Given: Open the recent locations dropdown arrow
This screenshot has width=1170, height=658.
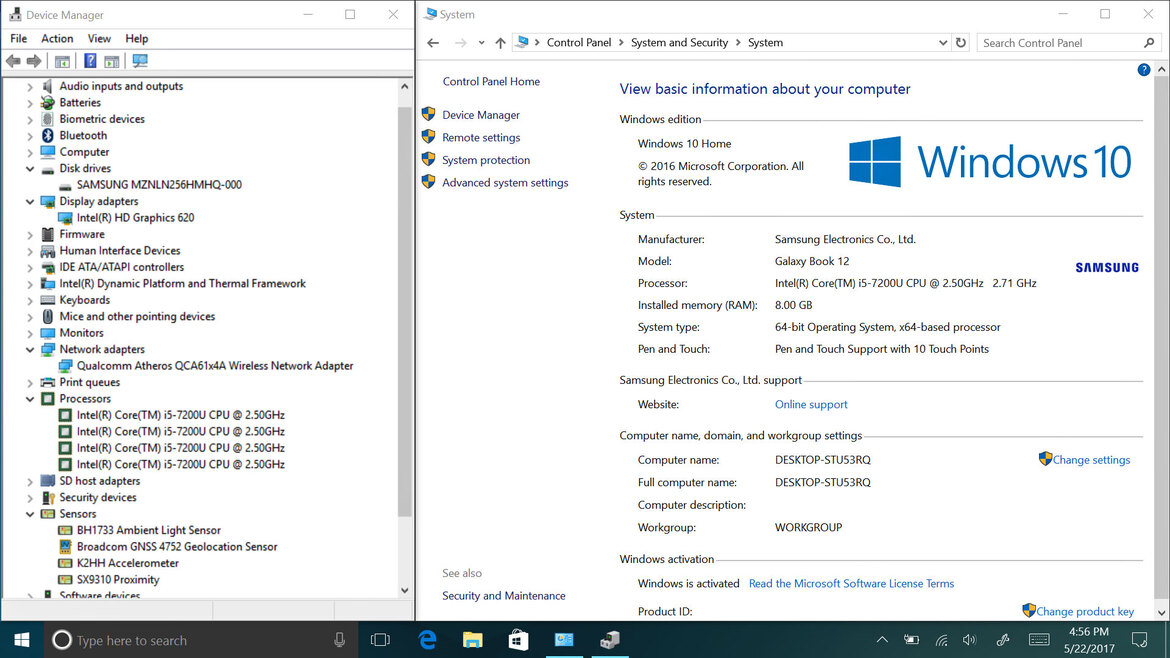Looking at the screenshot, I should click(481, 43).
